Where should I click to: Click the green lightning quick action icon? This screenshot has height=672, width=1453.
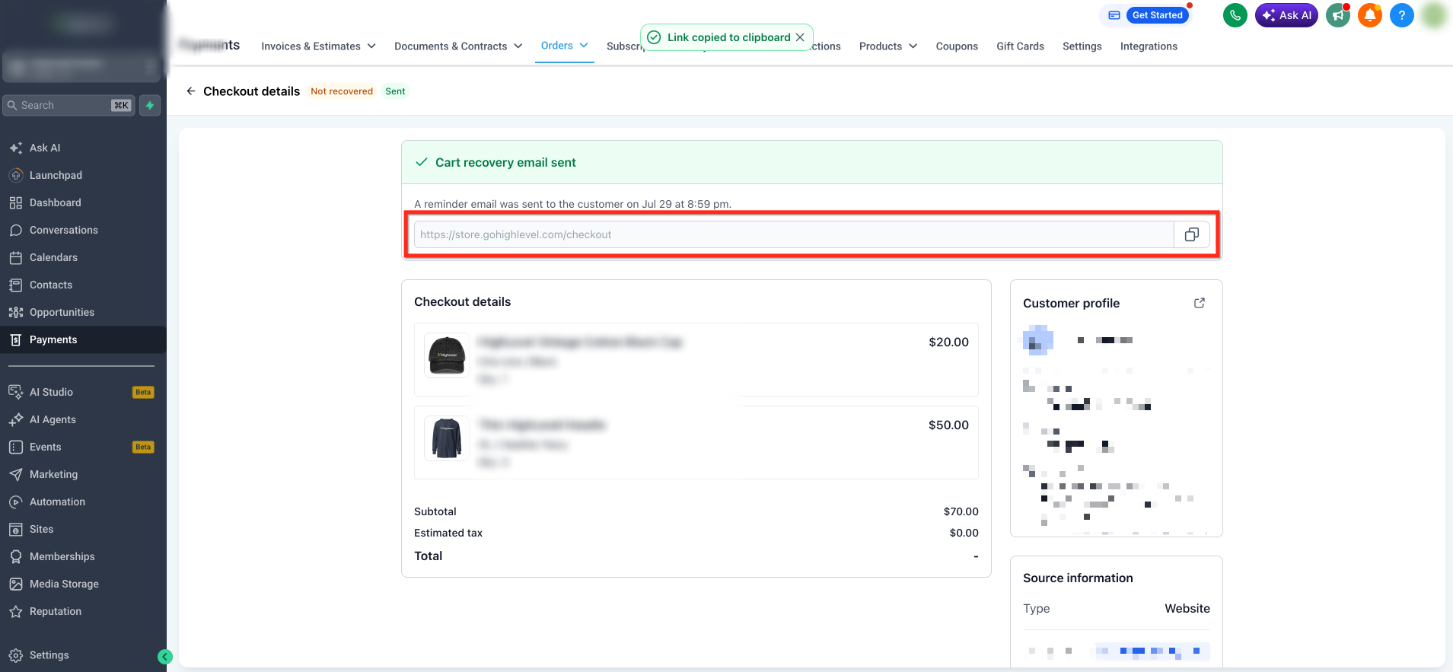[149, 105]
